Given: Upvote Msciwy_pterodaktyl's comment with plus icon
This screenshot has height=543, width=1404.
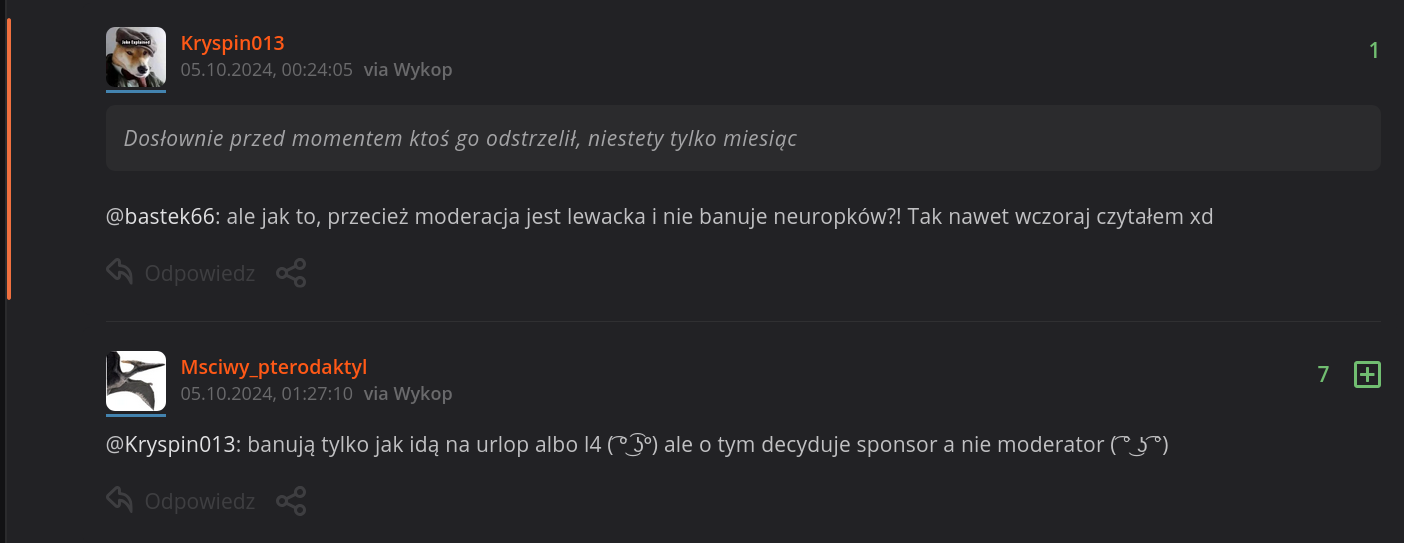Looking at the screenshot, I should pyautogui.click(x=1367, y=375).
